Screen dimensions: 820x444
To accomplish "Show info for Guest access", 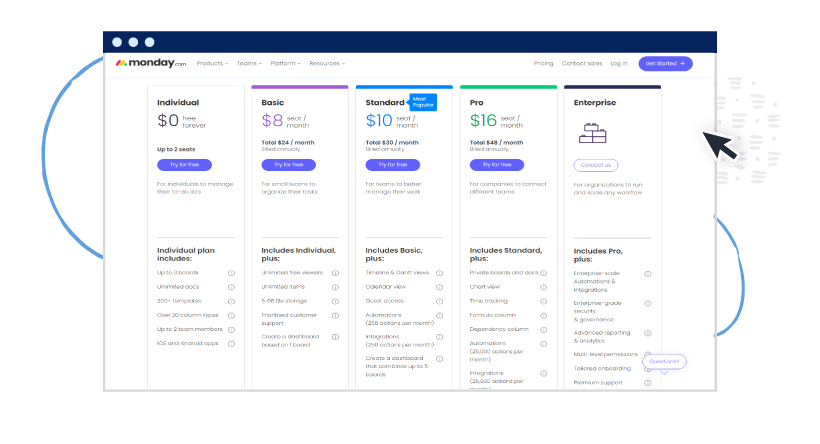I will click(439, 301).
